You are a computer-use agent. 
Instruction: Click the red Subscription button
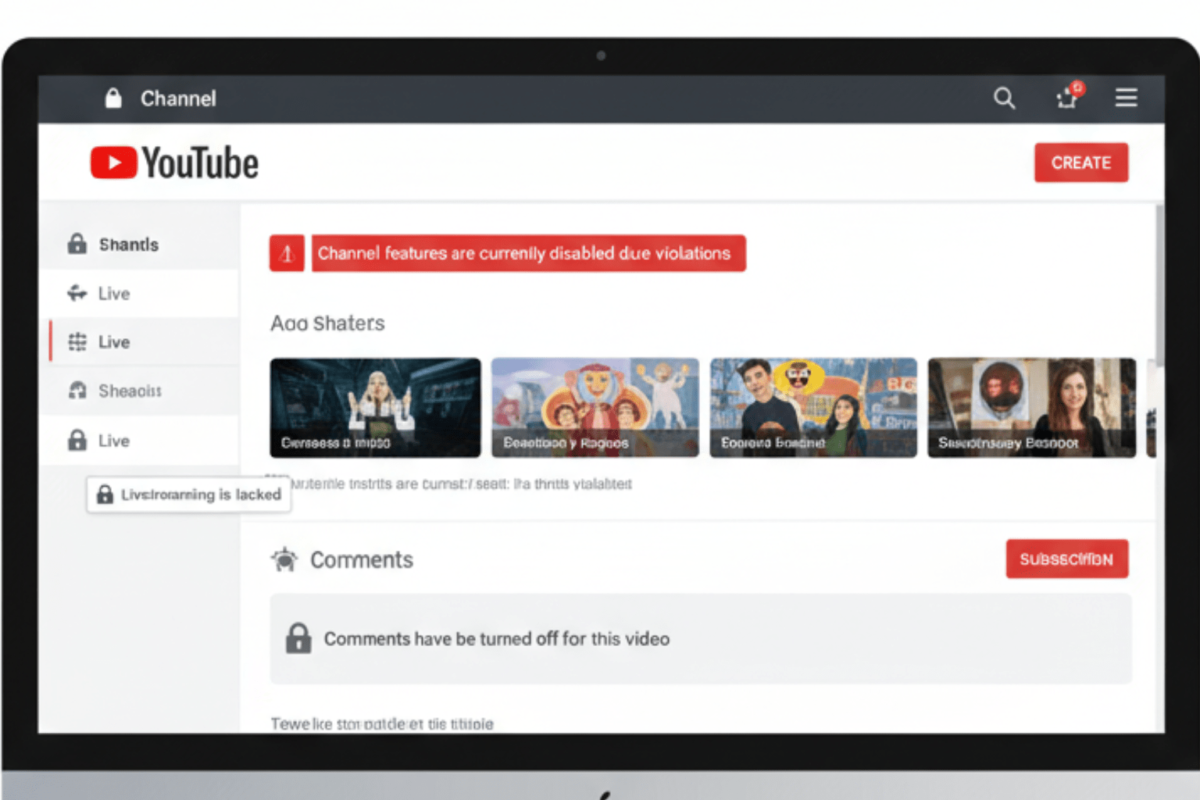(x=1067, y=559)
